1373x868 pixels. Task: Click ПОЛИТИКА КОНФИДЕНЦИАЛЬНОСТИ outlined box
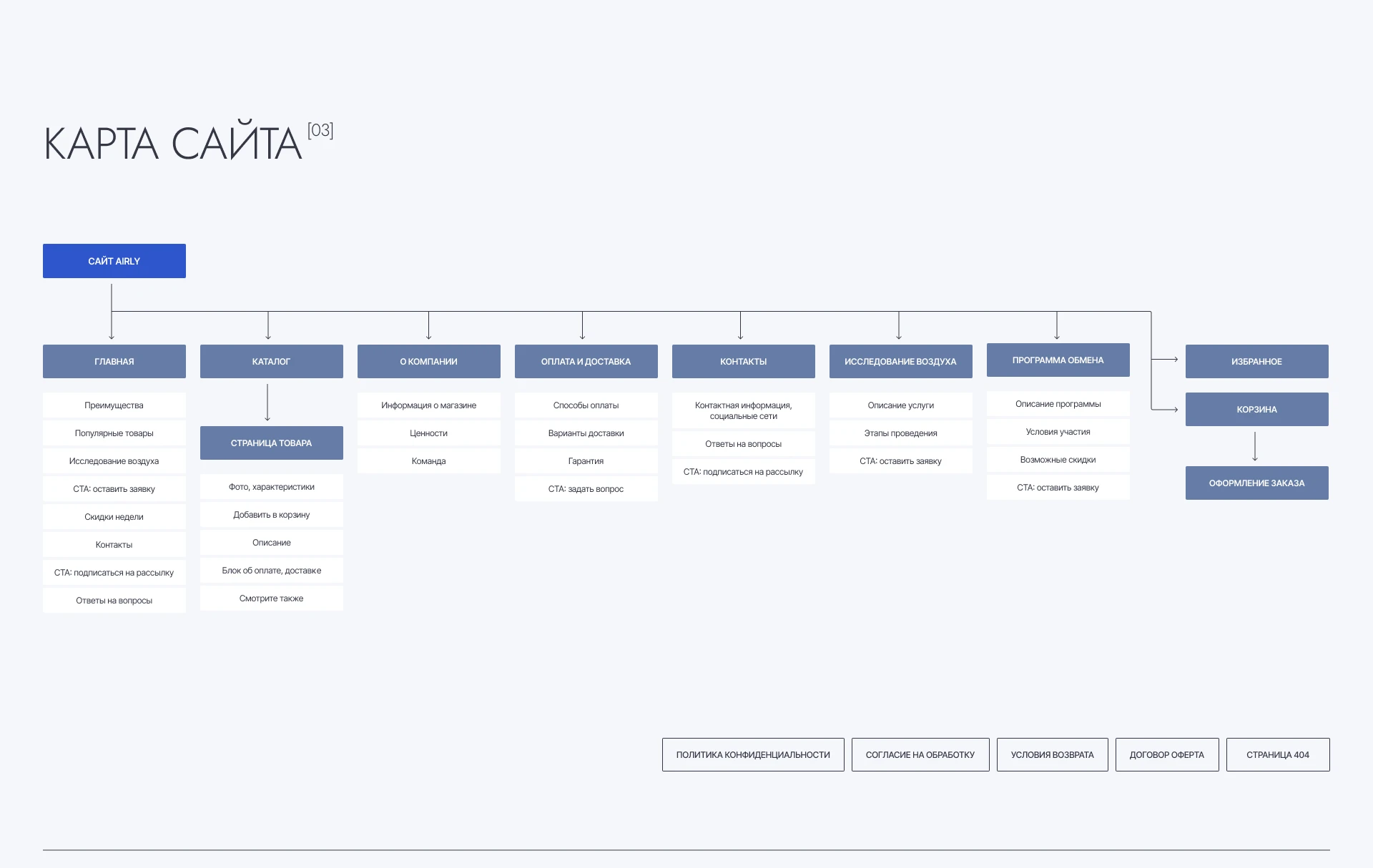coord(753,754)
